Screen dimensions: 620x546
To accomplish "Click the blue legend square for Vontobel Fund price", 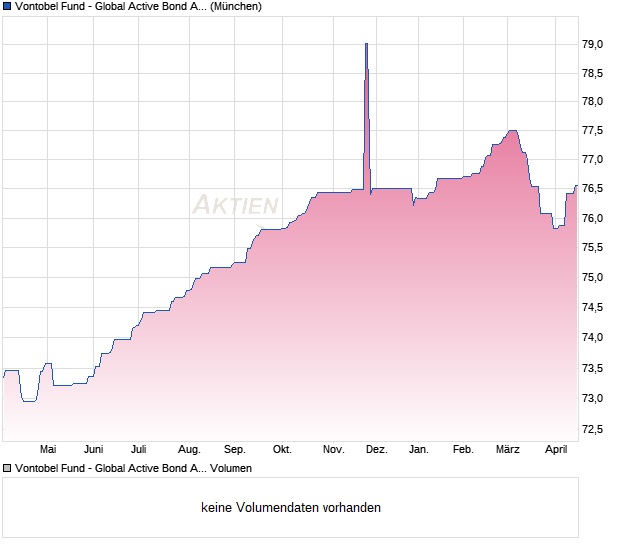I will point(7,6).
